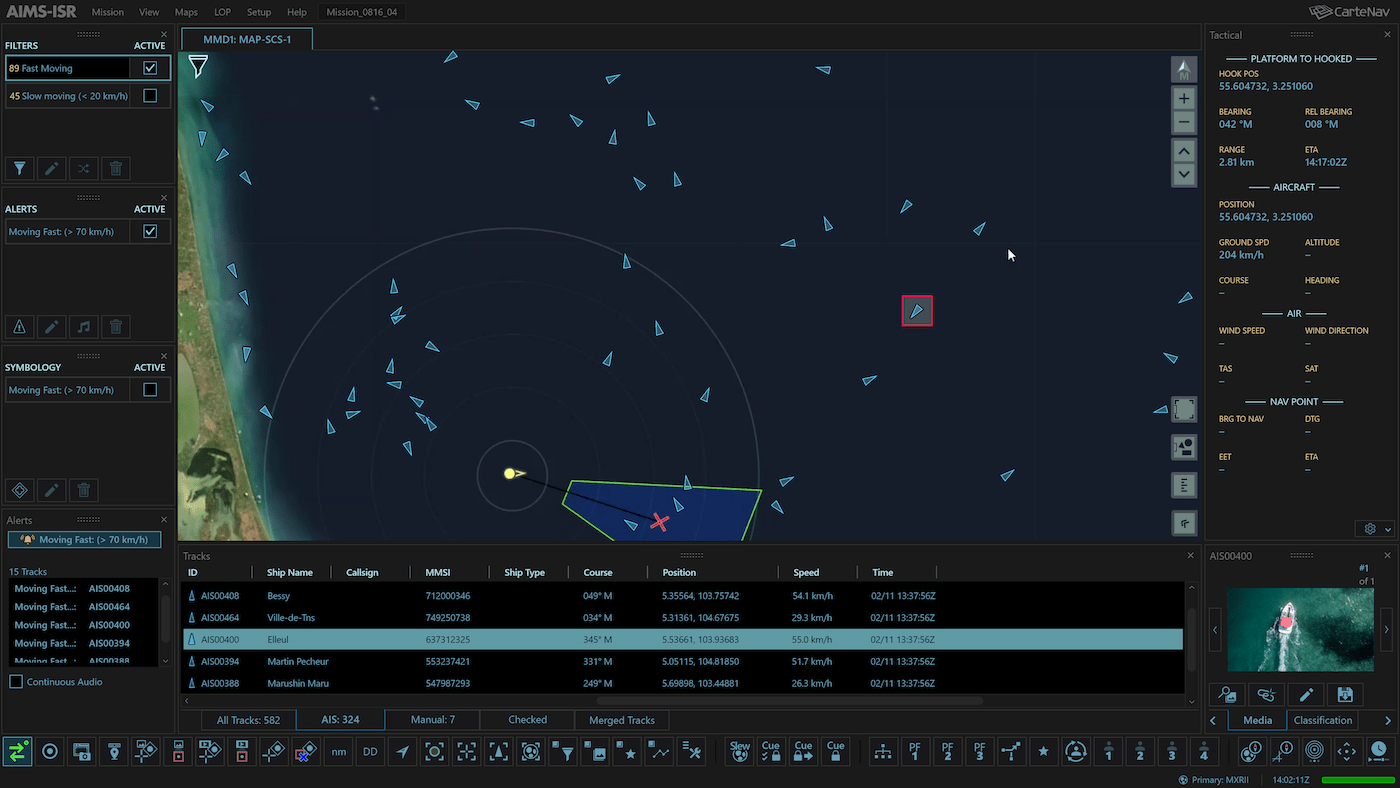Zoom in on the map
1400x788 pixels.
[x=1184, y=99]
